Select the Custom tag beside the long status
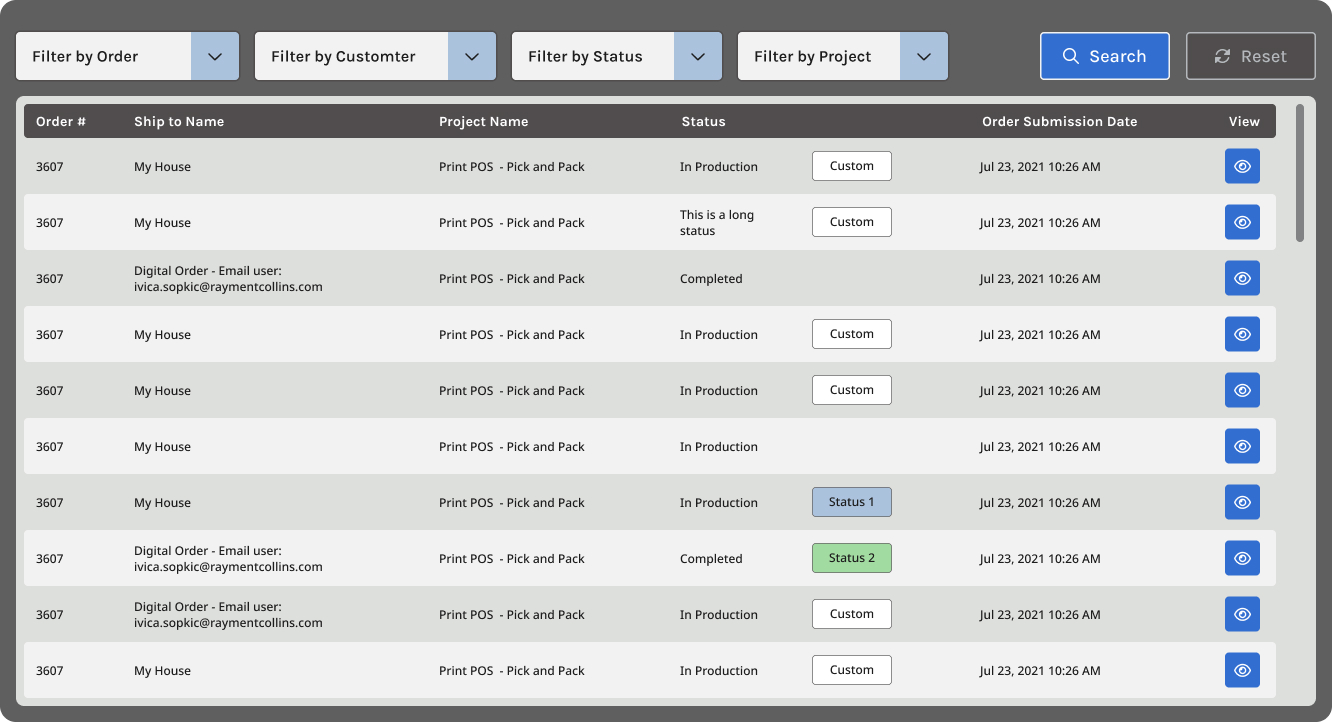Image resolution: width=1332 pixels, height=722 pixels. coord(852,222)
